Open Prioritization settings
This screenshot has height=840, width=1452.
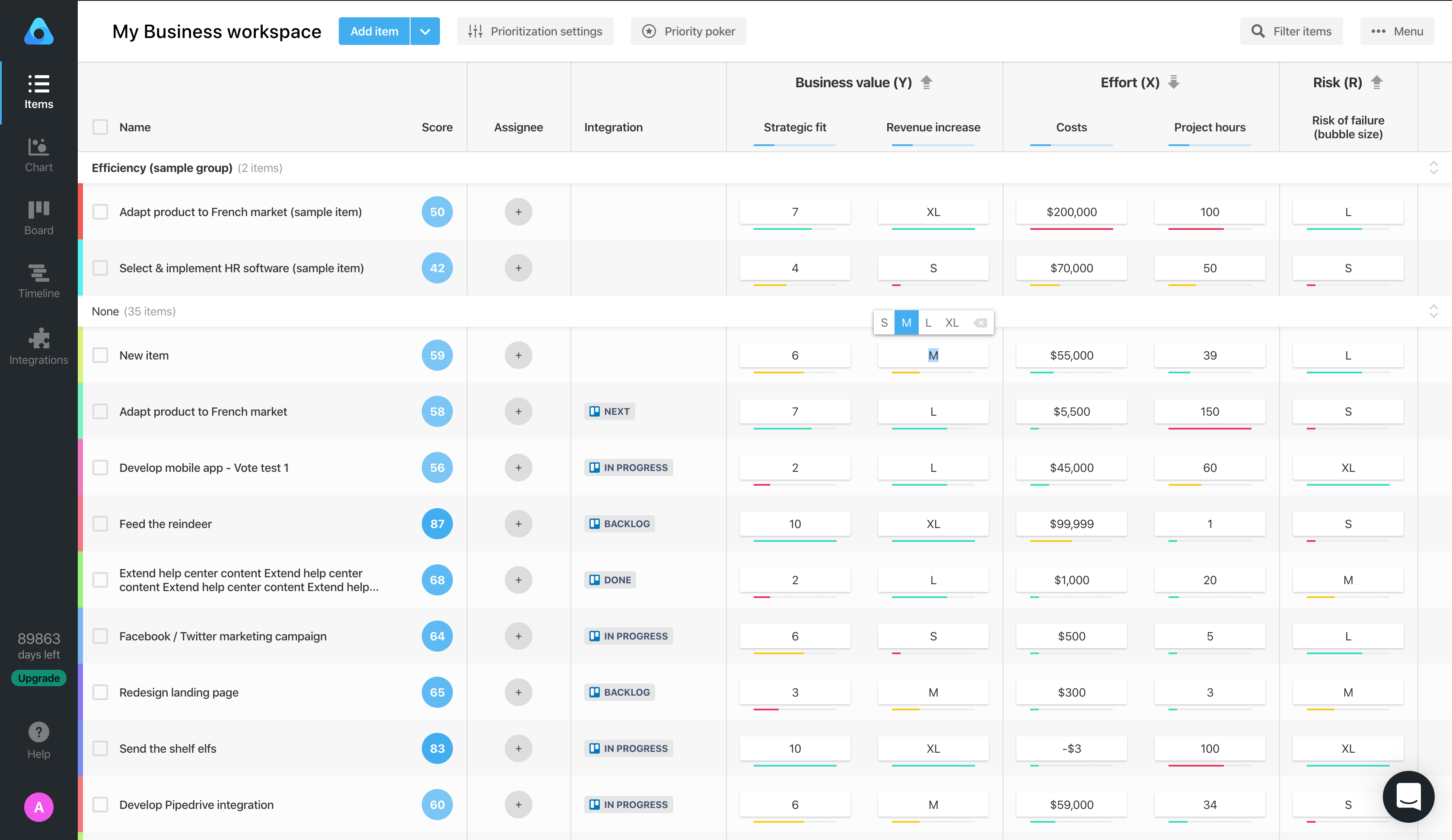pyautogui.click(x=535, y=31)
